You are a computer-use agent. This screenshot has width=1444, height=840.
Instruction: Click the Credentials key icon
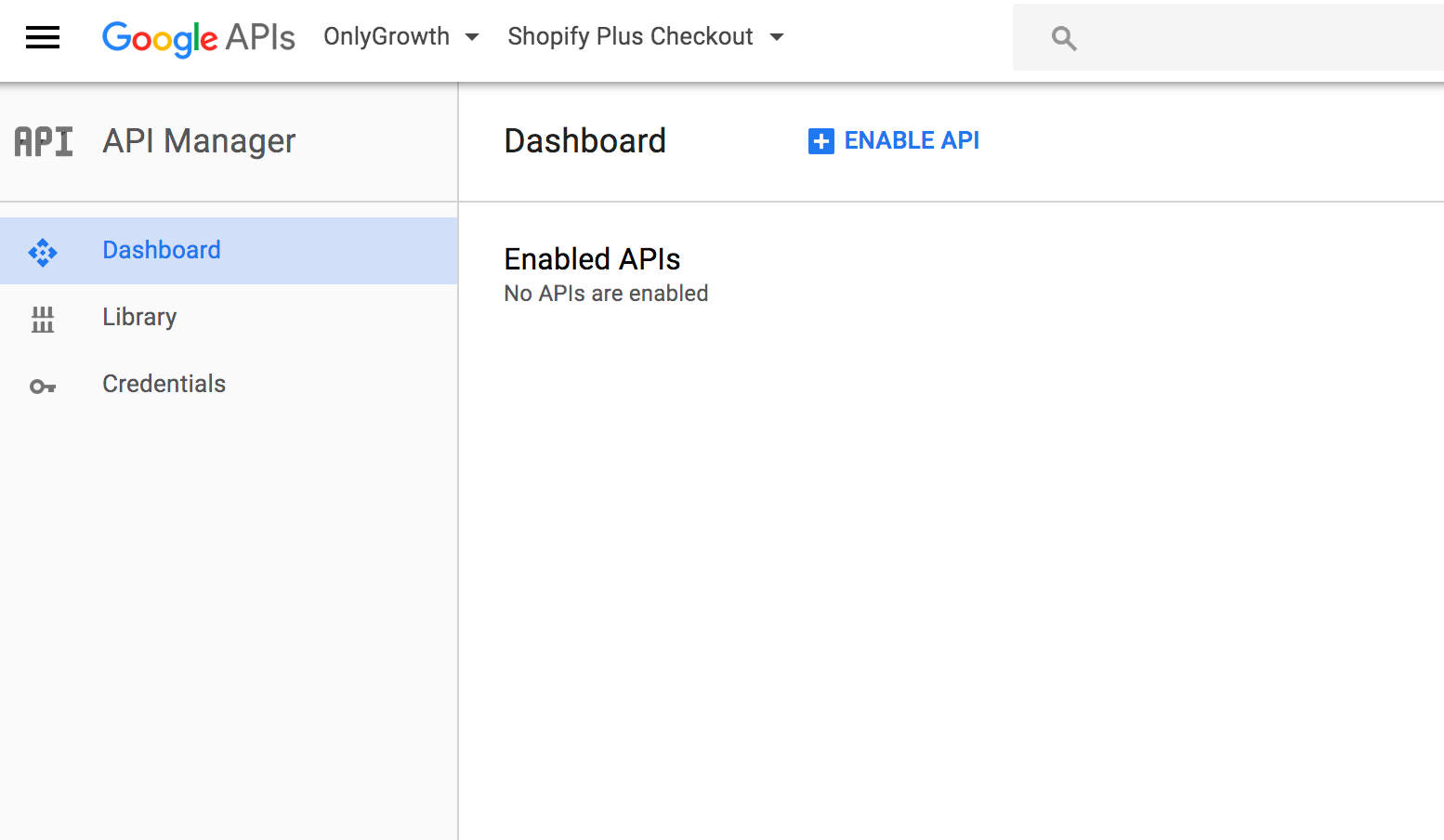(43, 386)
